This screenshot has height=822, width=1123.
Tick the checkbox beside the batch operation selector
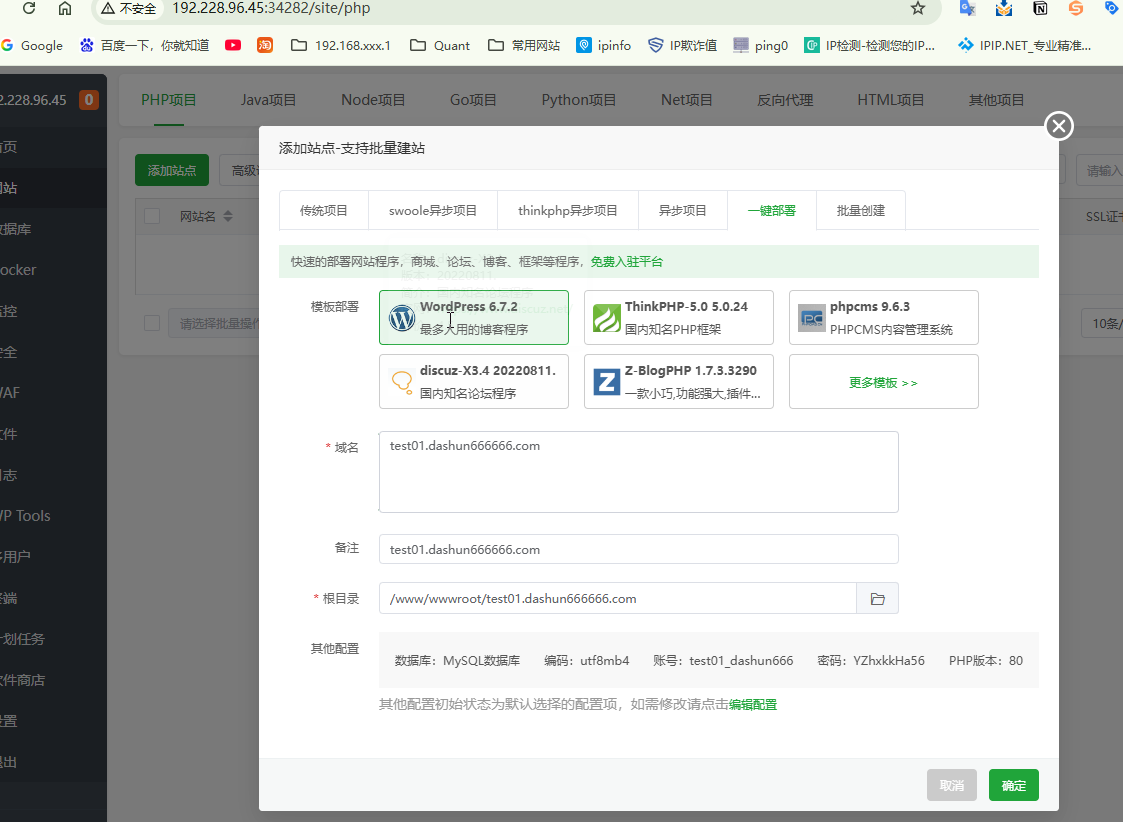[152, 323]
